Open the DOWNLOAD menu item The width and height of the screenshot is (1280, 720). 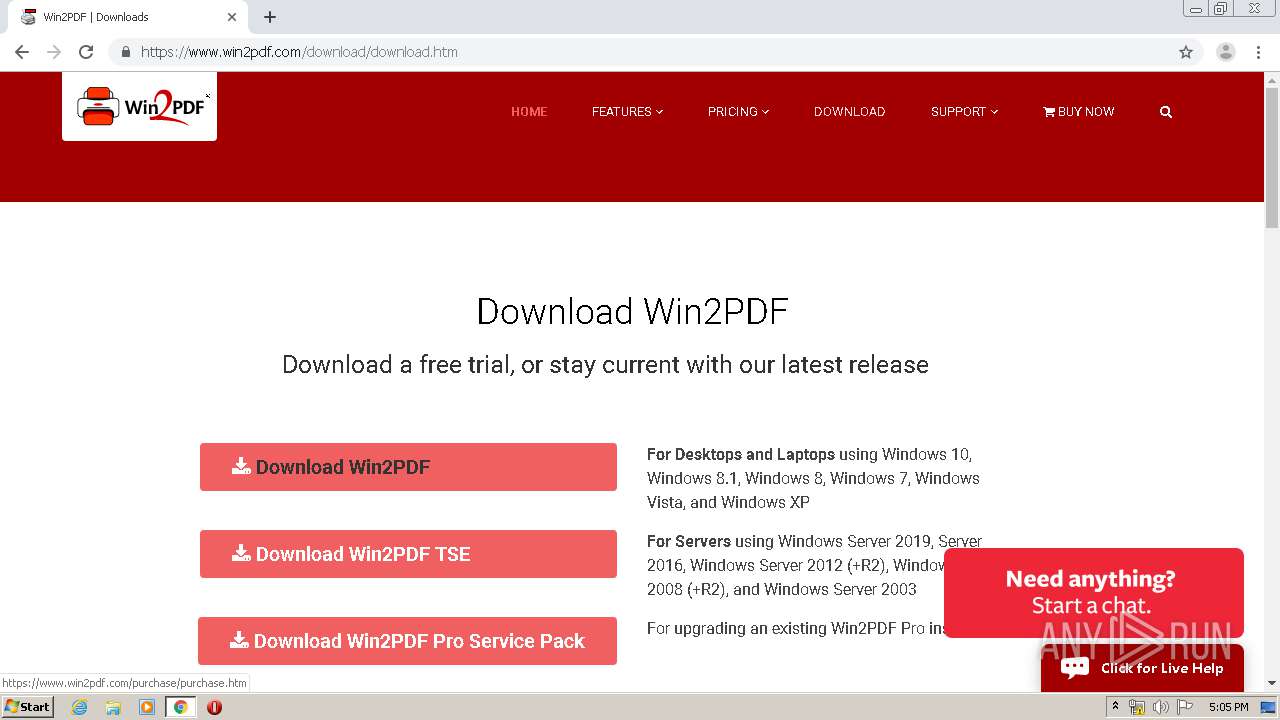point(849,112)
